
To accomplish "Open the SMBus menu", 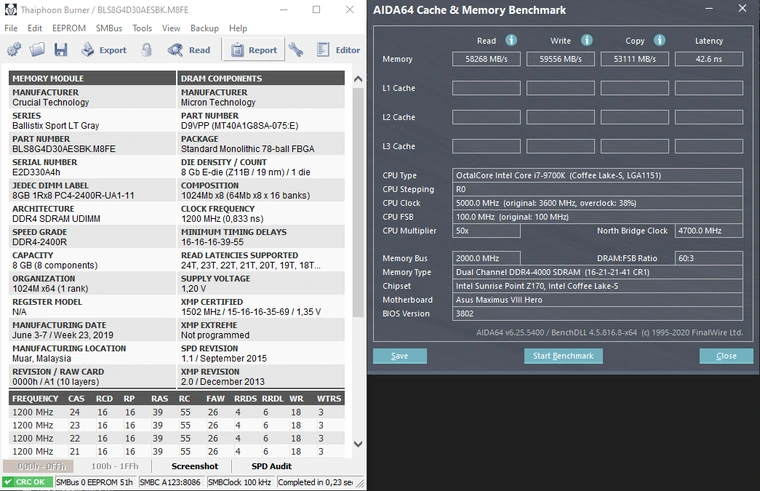I will point(109,28).
